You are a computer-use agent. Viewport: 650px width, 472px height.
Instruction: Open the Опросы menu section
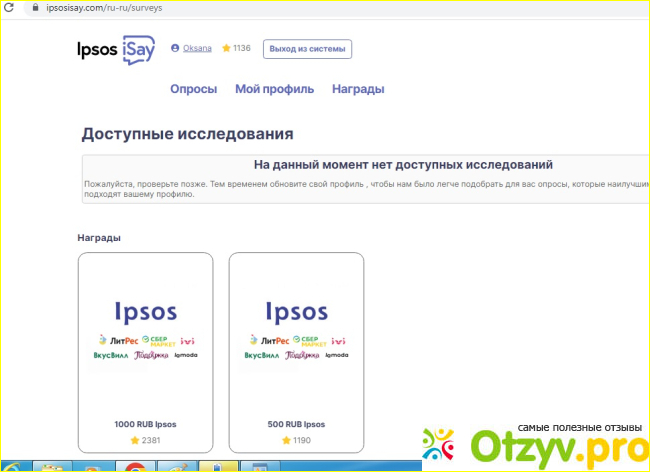coord(193,89)
